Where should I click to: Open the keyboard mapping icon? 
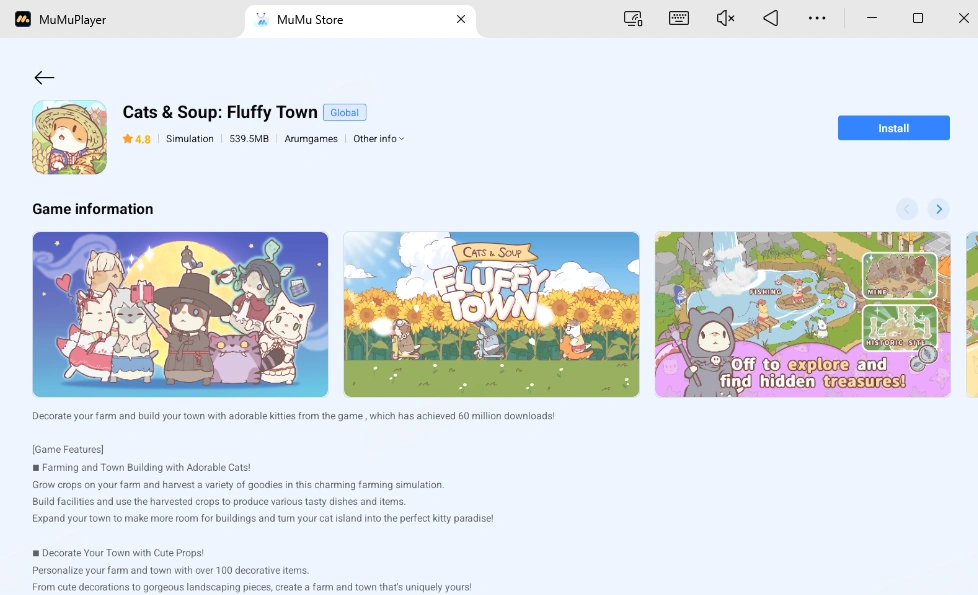pyautogui.click(x=679, y=18)
